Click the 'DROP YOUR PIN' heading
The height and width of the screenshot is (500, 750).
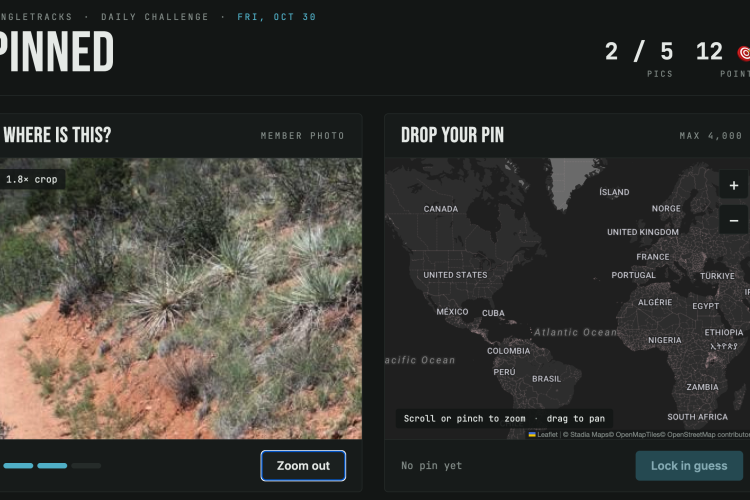tap(452, 135)
